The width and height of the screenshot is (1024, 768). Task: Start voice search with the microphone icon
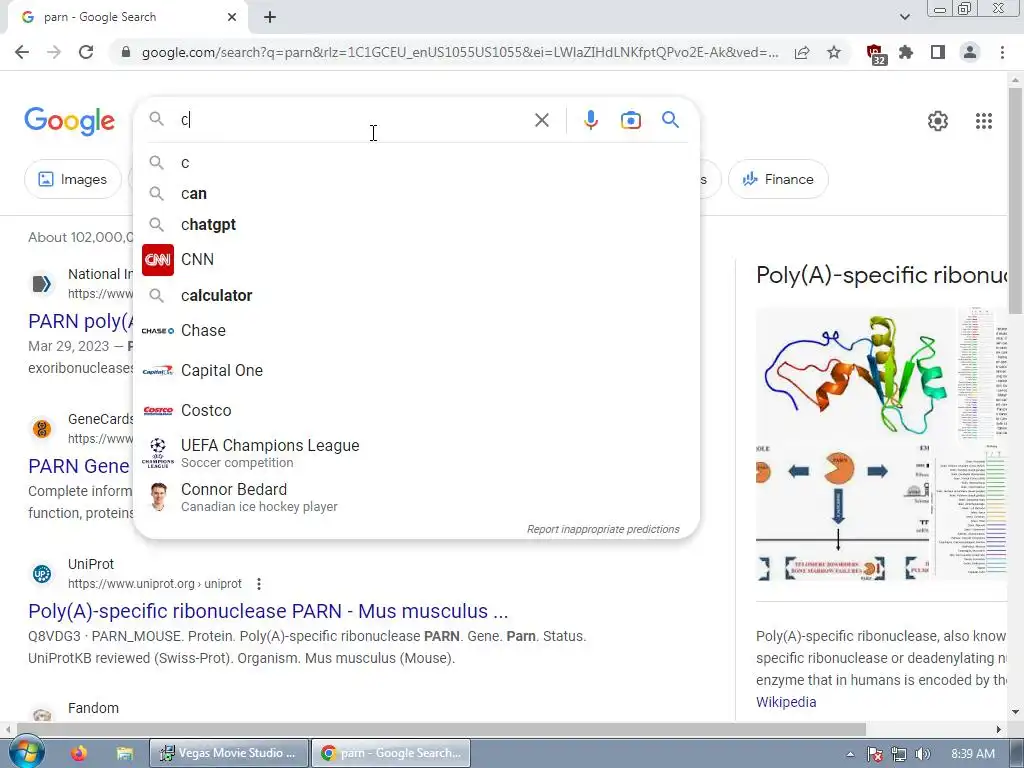590,120
